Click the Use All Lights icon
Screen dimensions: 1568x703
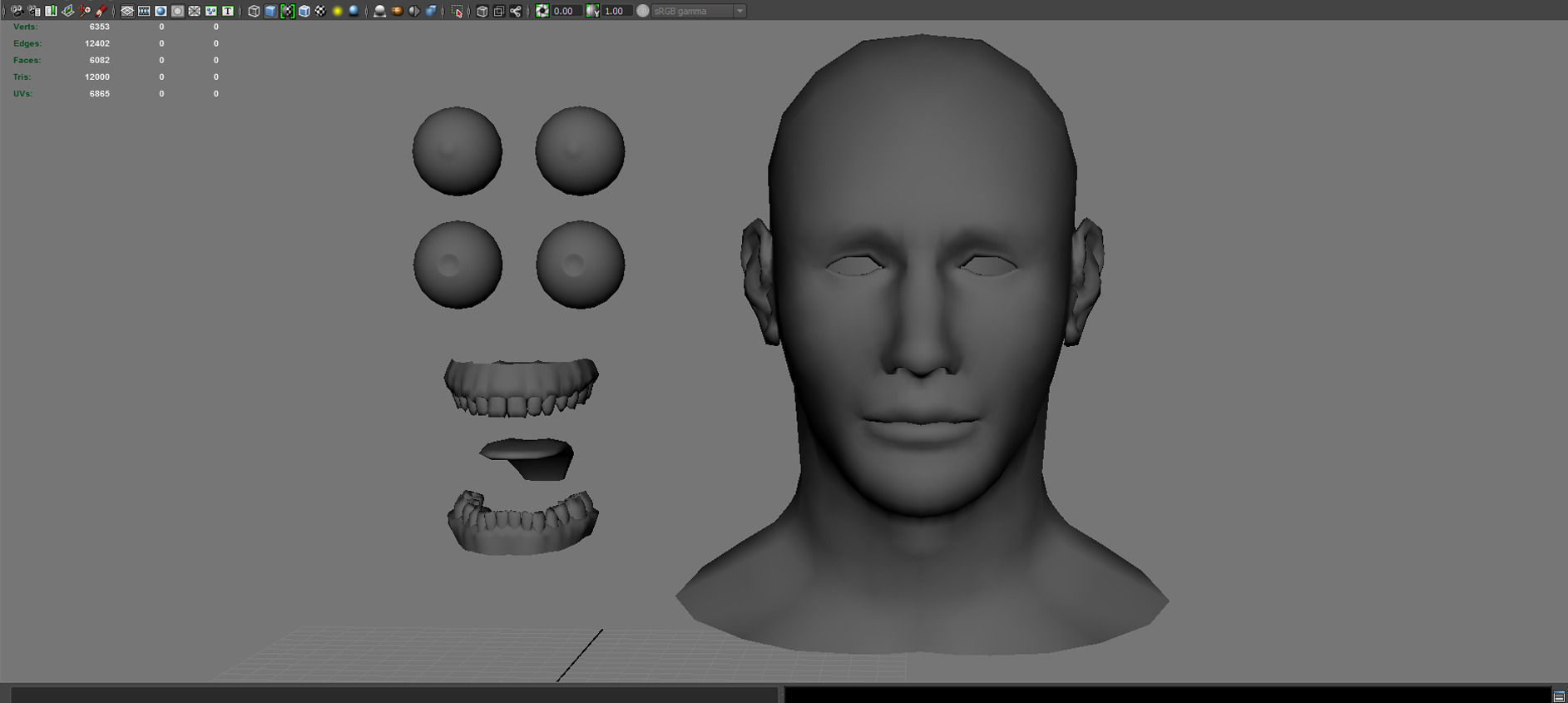[337, 11]
